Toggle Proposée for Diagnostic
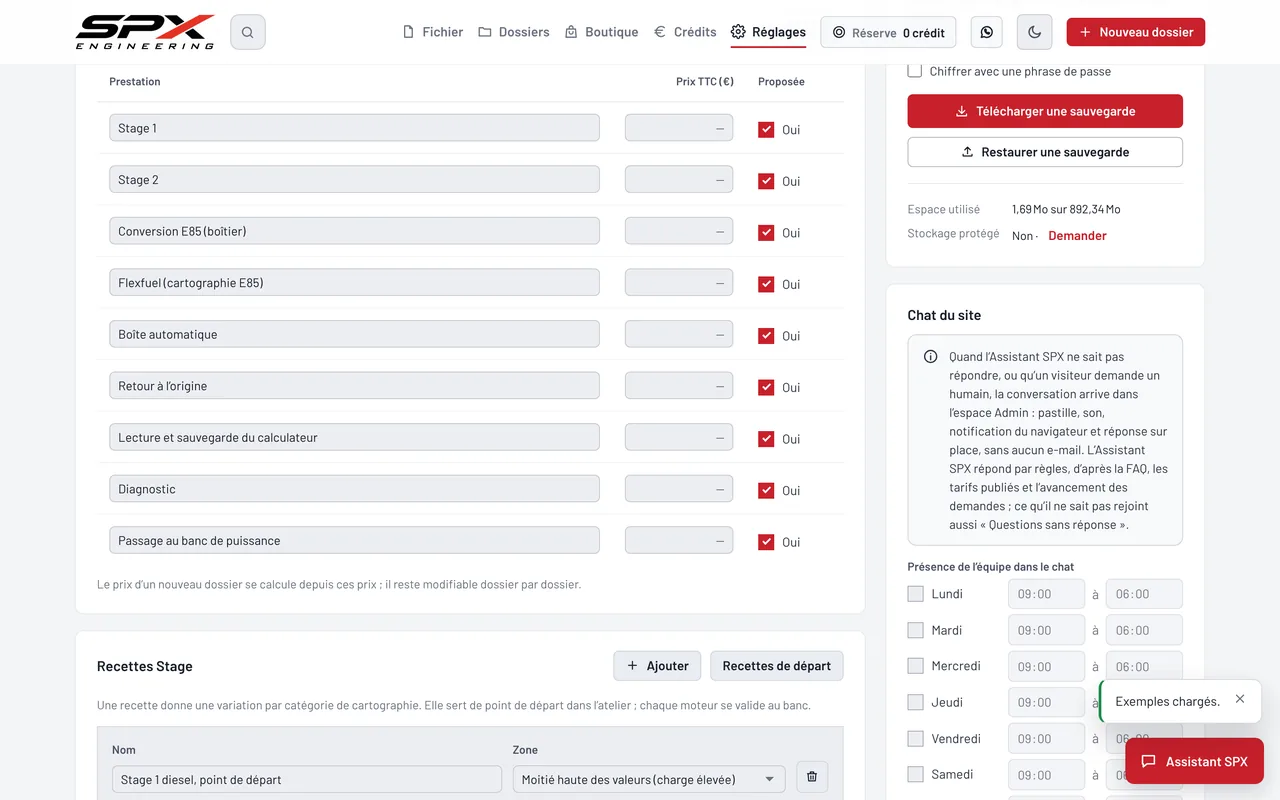Screen dimensions: 1280x800 tap(766, 490)
